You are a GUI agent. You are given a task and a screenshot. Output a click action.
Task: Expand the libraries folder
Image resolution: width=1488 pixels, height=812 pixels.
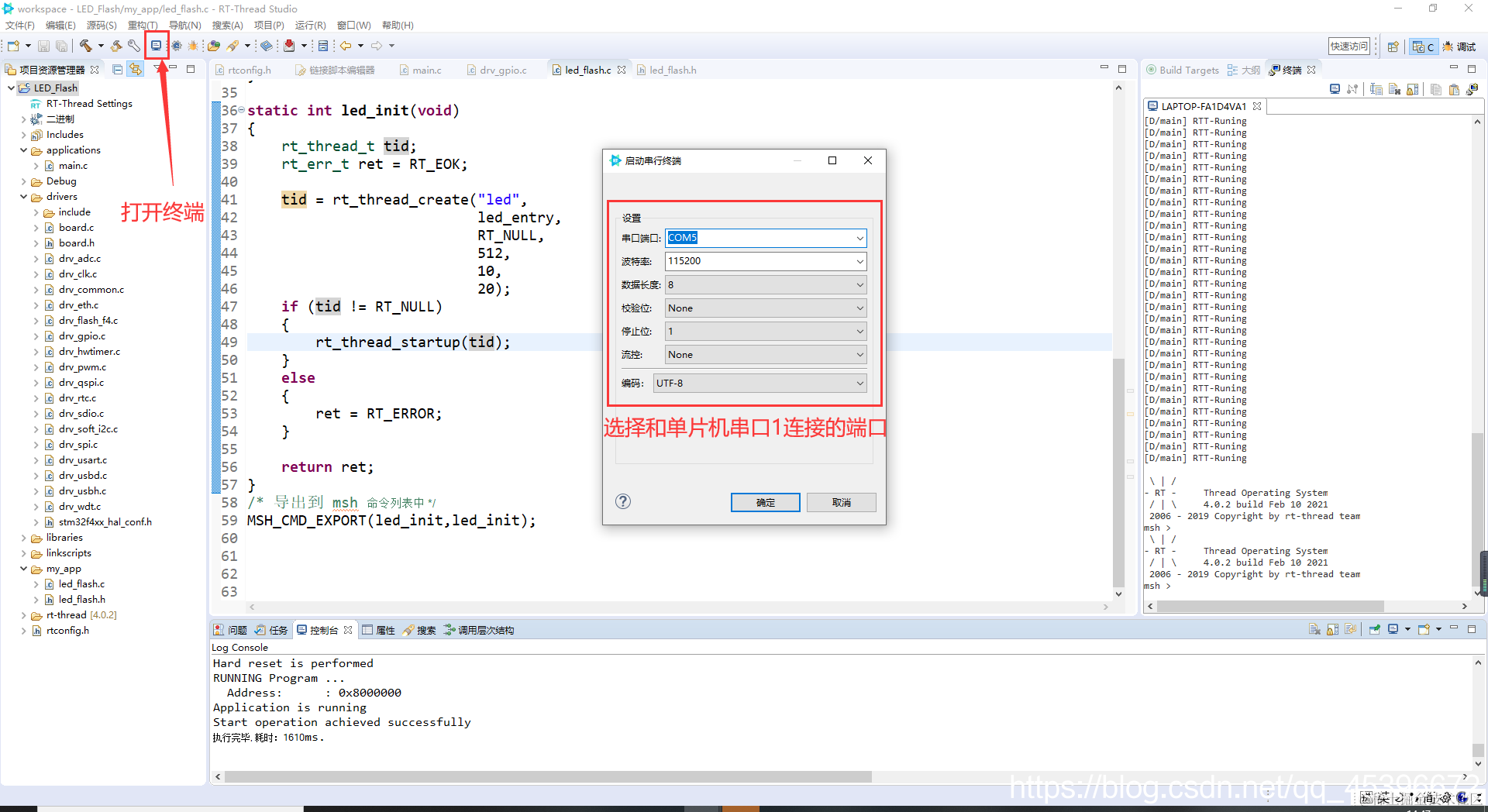[24, 538]
